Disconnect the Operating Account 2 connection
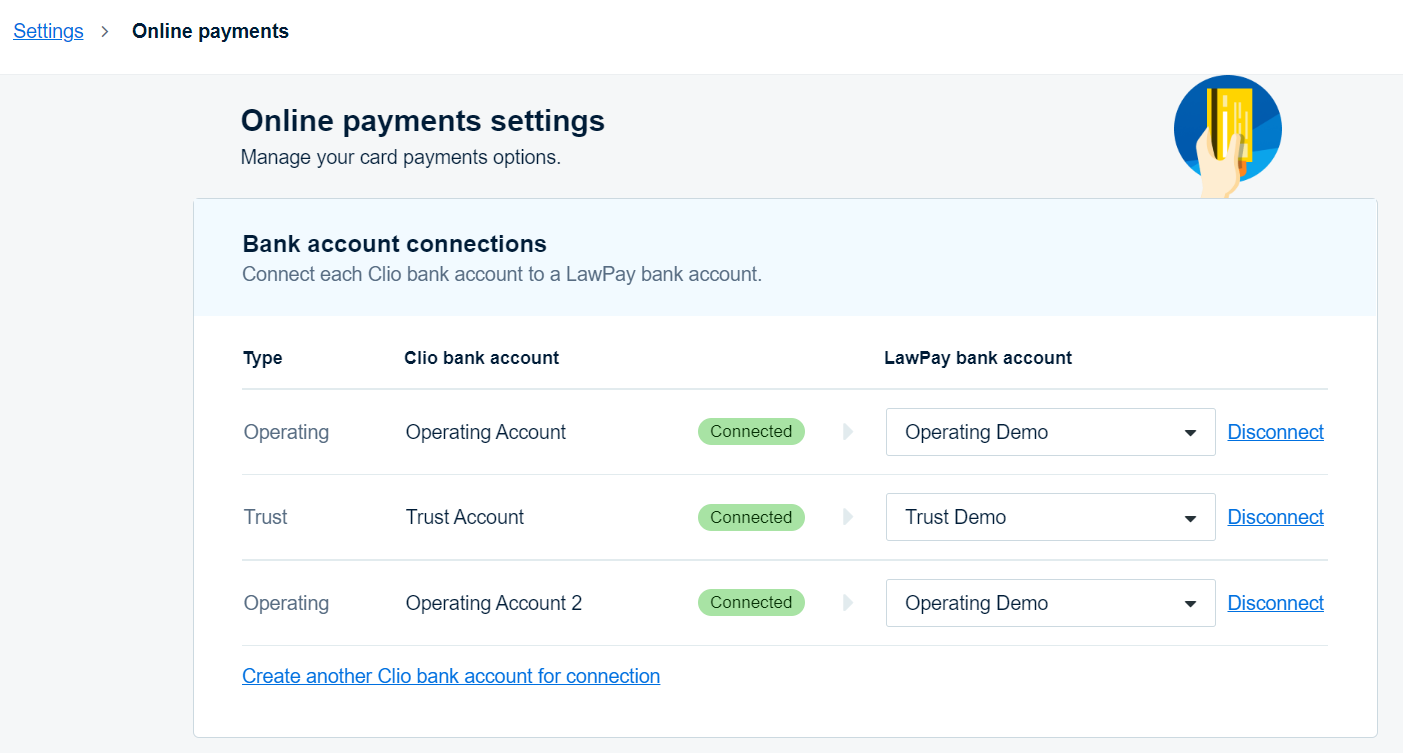The width and height of the screenshot is (1403, 753). point(1275,603)
